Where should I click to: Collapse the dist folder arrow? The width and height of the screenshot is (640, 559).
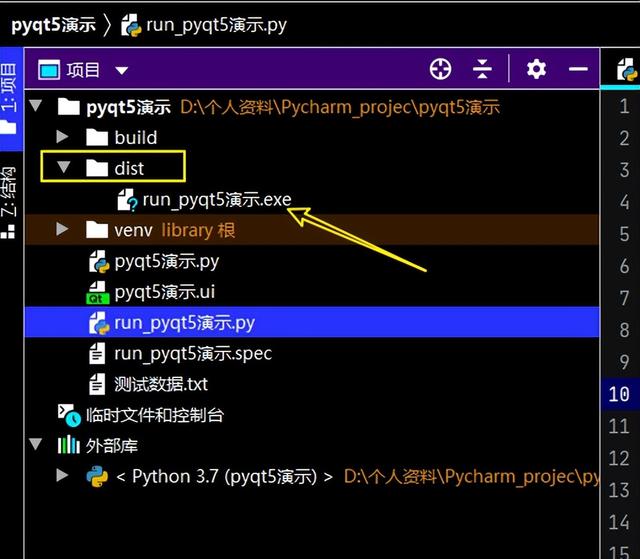pos(63,166)
